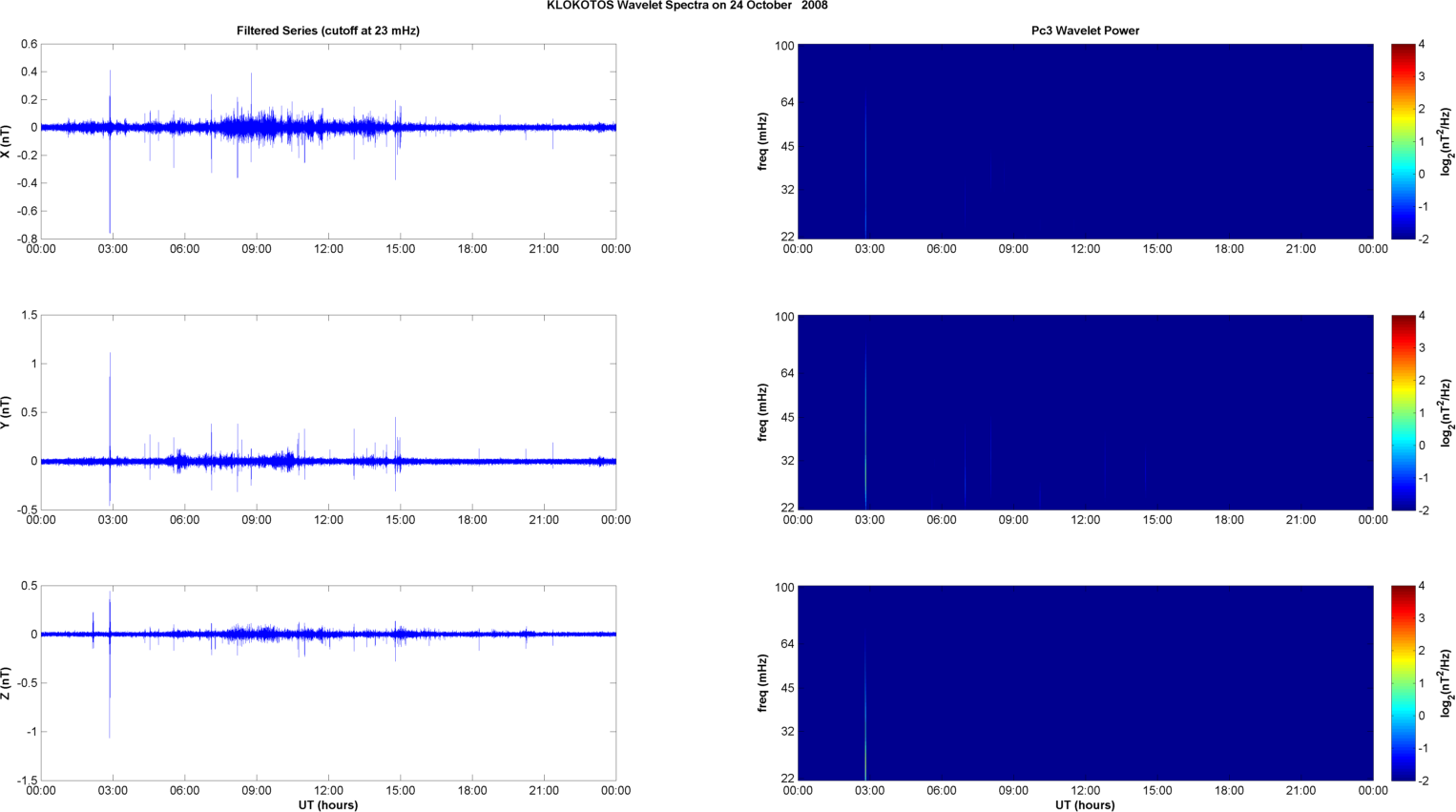The width and height of the screenshot is (1456, 812).
Task: Click the UT (hours) label under Z plot
Action: point(328,805)
